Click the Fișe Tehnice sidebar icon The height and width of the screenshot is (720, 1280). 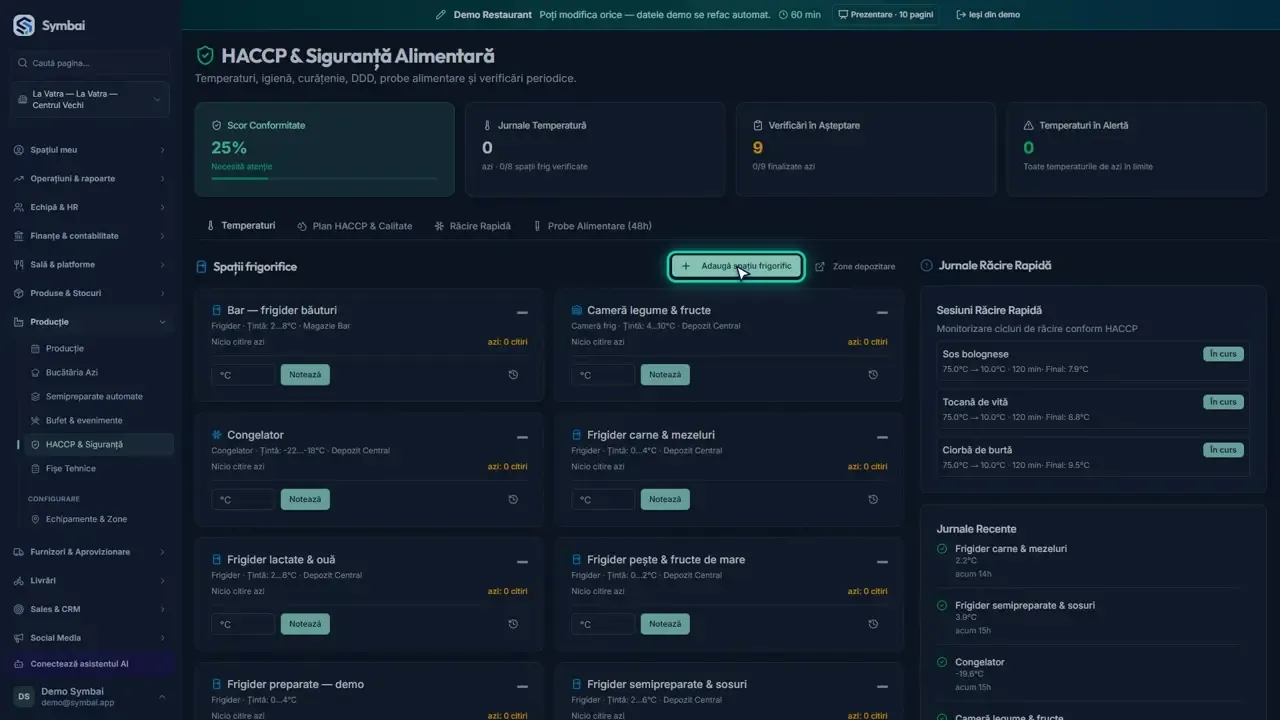pyautogui.click(x=36, y=468)
